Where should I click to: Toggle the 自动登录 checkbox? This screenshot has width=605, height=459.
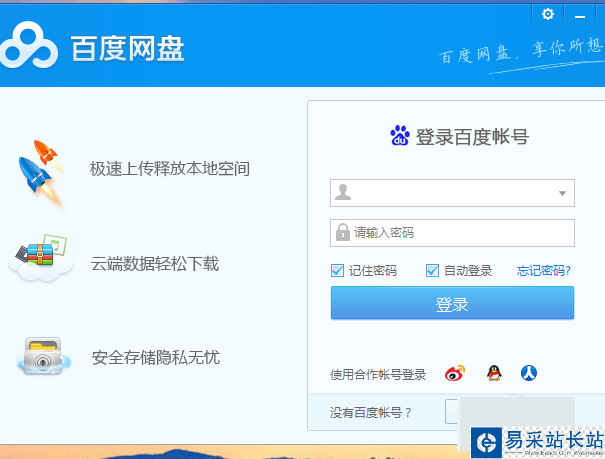pos(432,270)
